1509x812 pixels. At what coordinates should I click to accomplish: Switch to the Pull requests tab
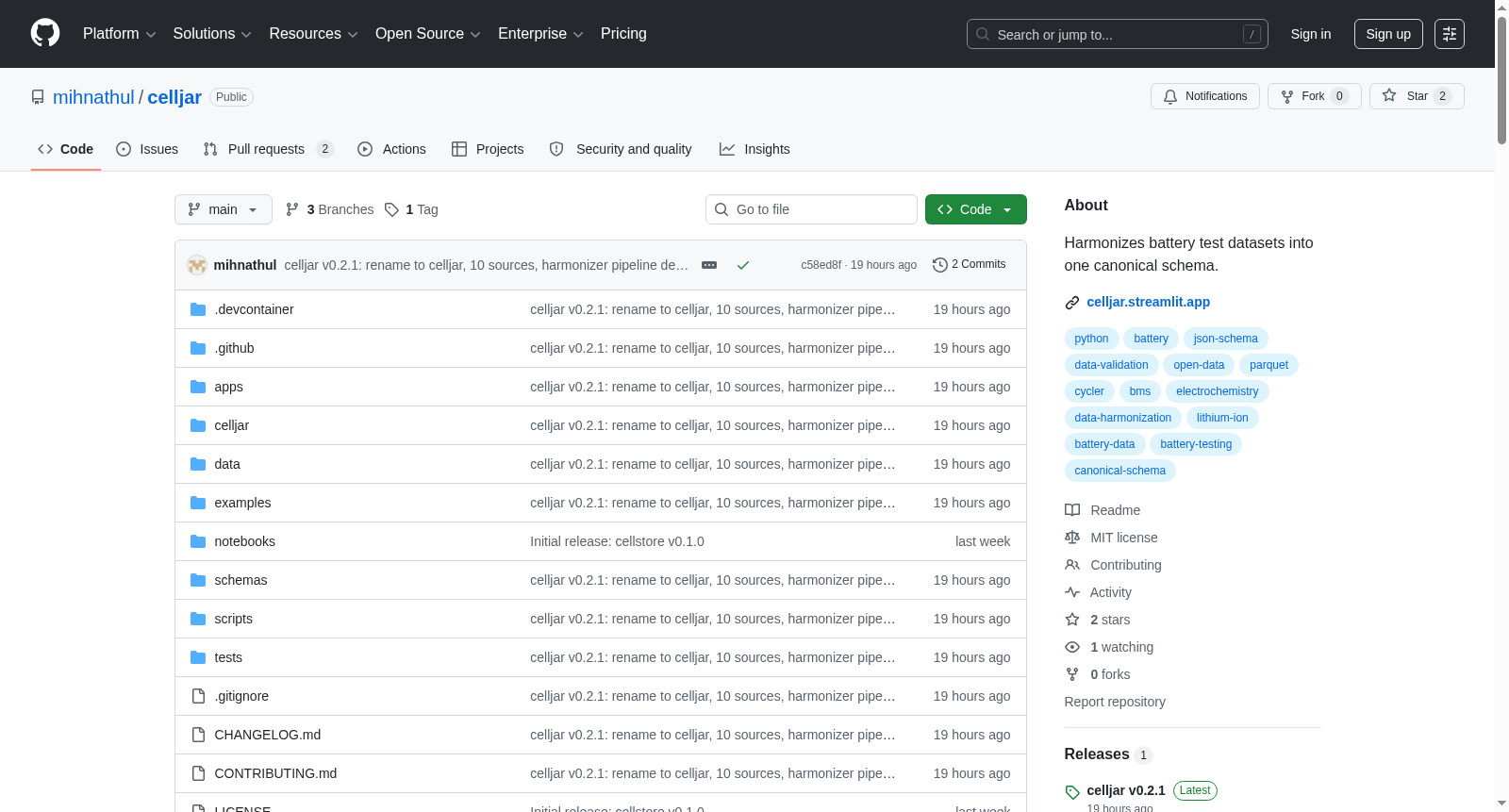click(x=268, y=149)
